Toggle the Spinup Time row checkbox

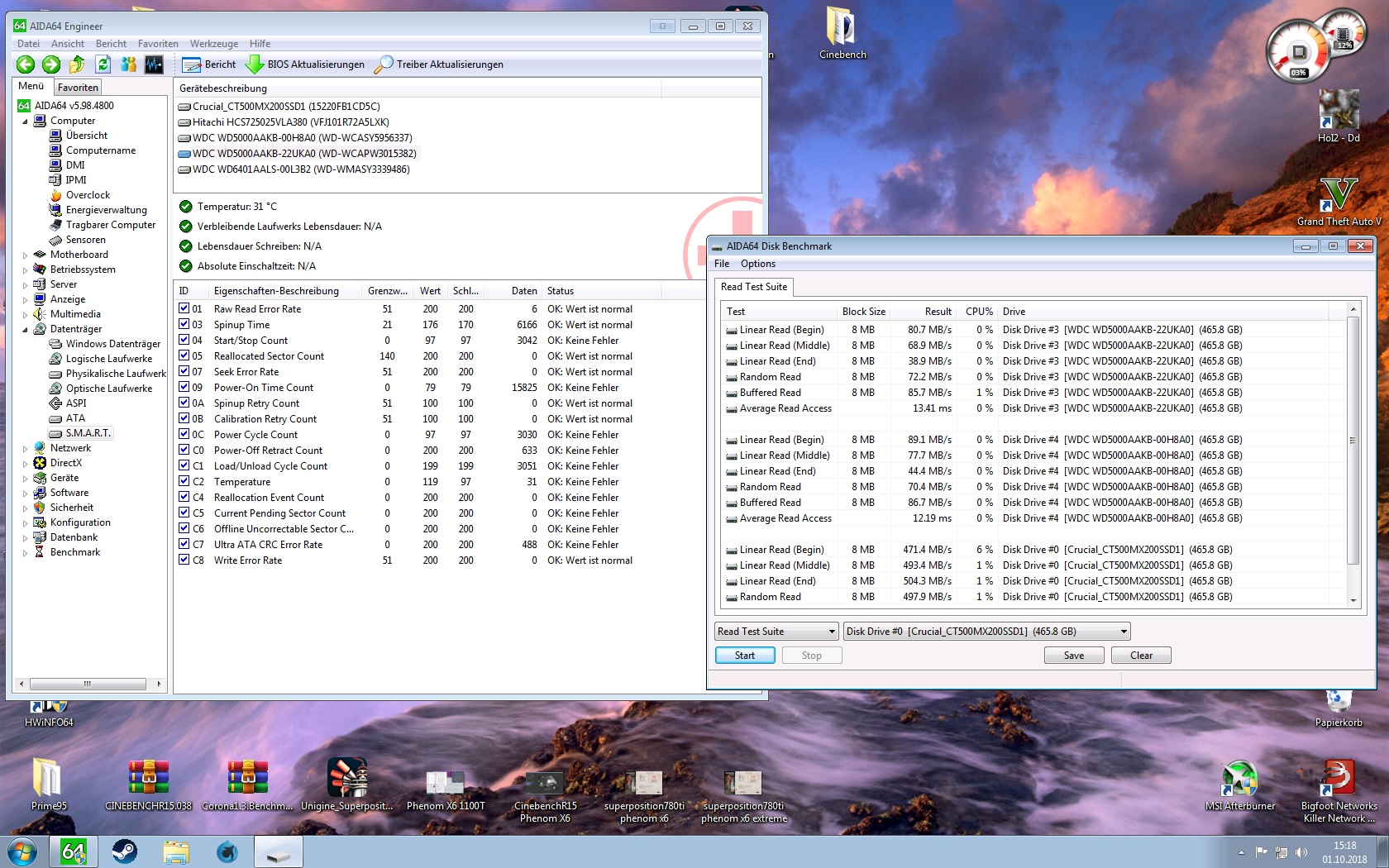(x=184, y=324)
